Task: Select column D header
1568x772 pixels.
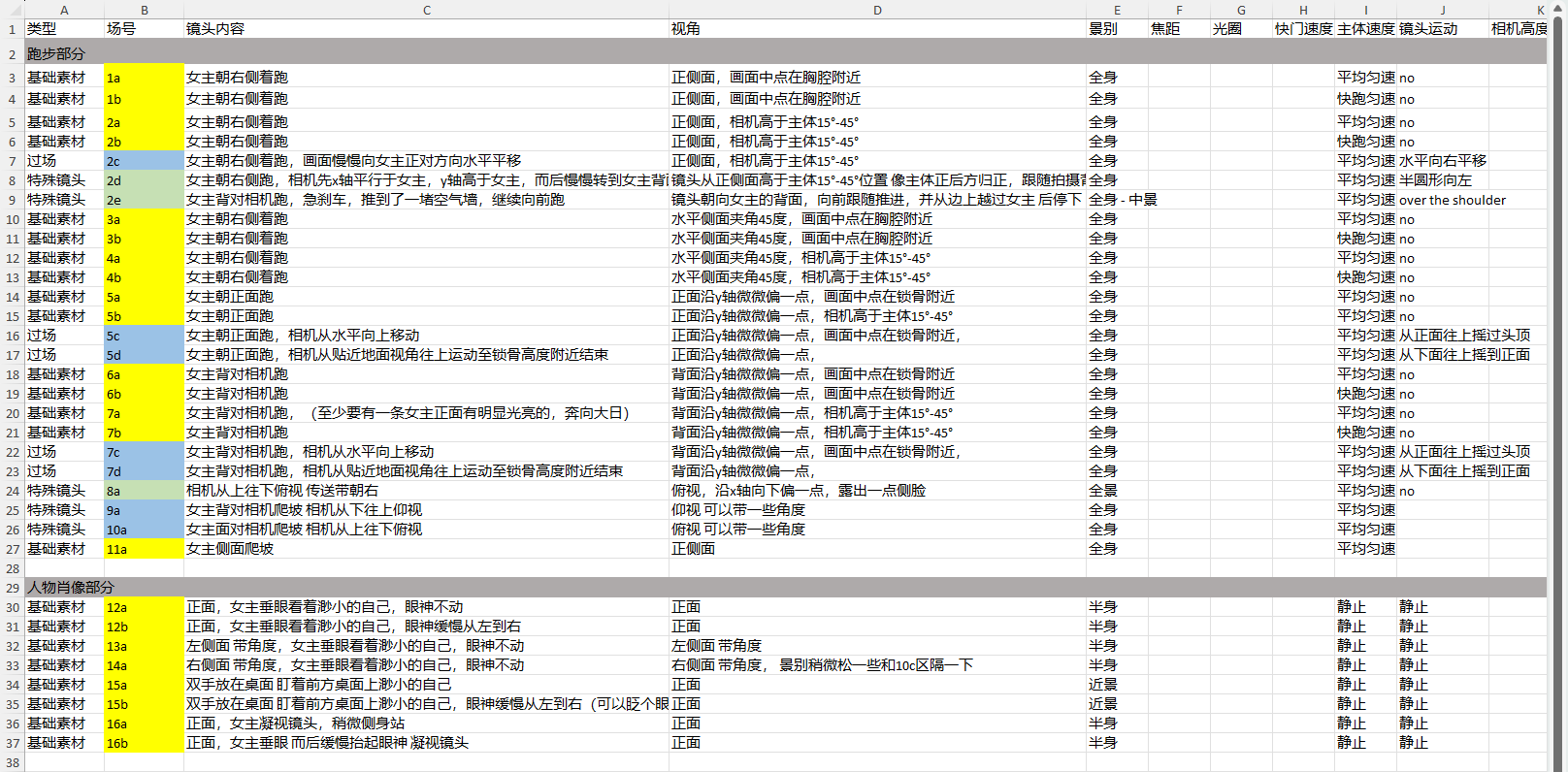Action: coord(877,10)
